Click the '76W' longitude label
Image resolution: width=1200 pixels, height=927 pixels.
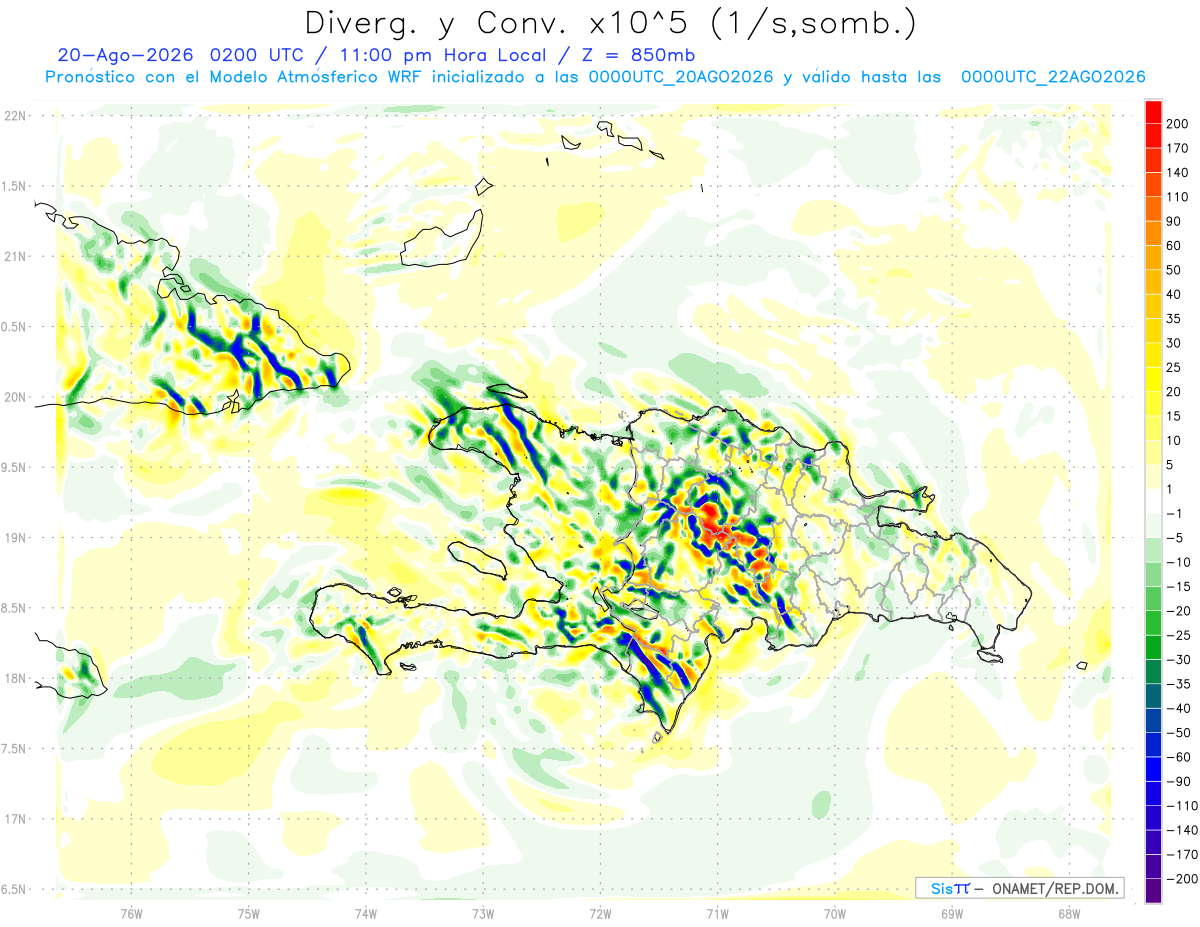point(131,913)
